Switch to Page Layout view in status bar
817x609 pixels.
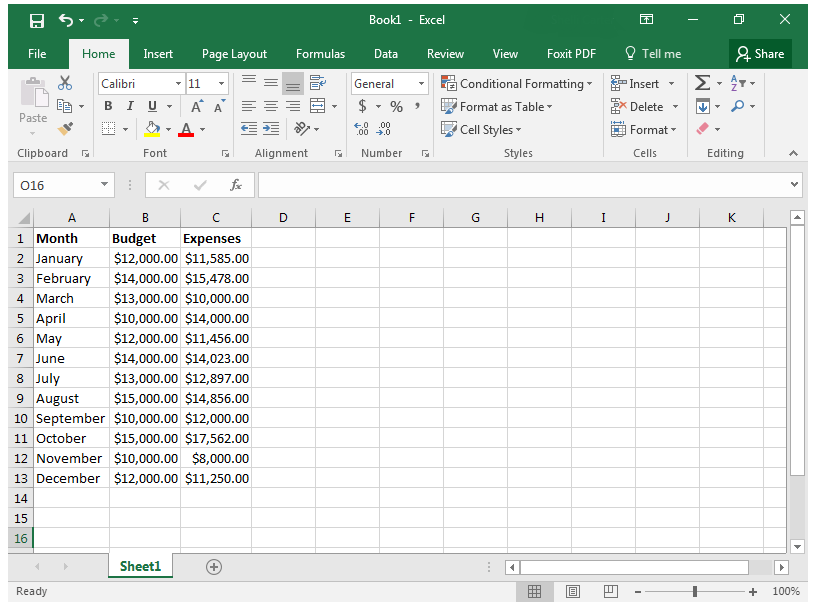pos(573,591)
